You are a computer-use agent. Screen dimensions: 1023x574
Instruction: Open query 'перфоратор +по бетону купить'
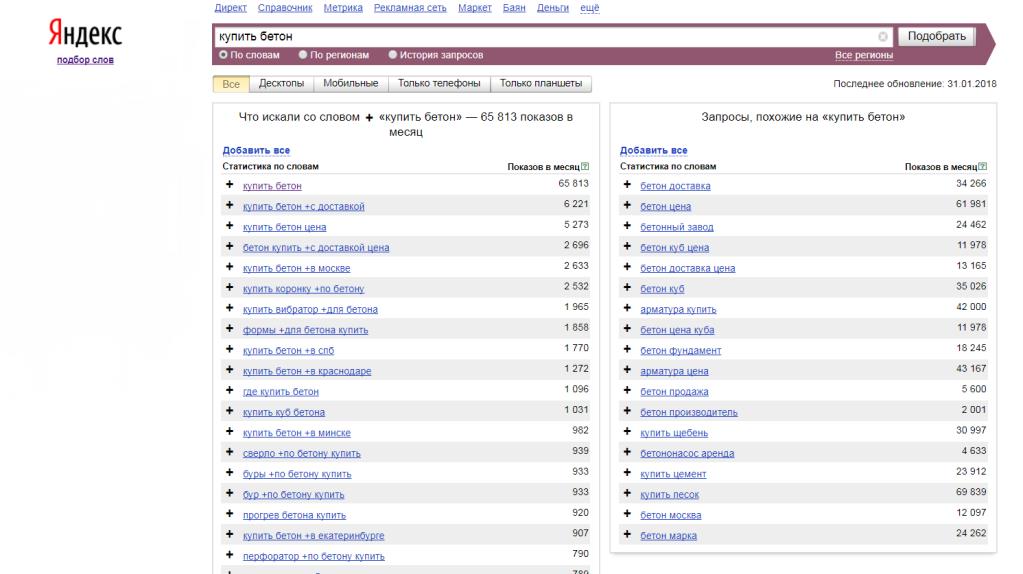[x=314, y=556]
